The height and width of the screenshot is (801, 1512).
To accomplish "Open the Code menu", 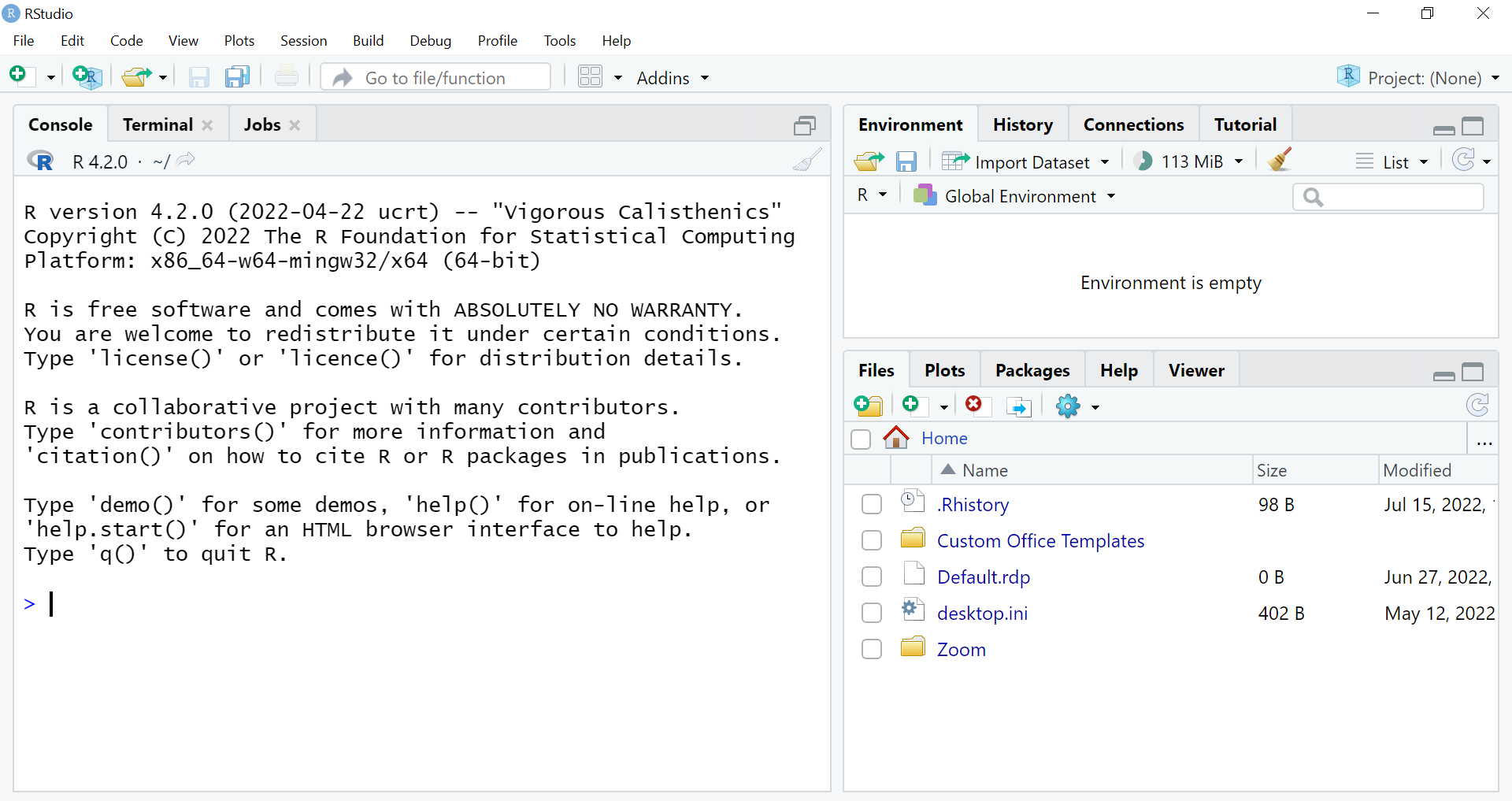I will 126,41.
